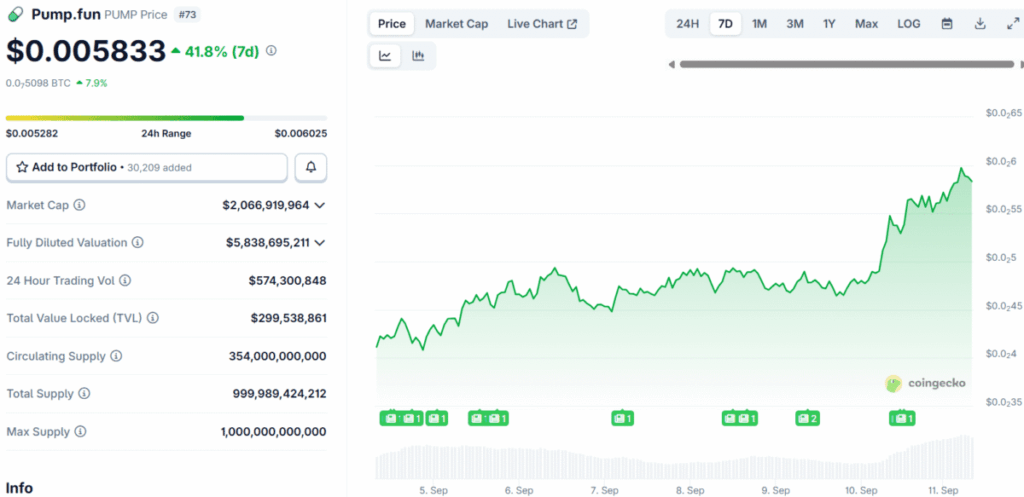Select the 24H time range
The width and height of the screenshot is (1024, 497).
pyautogui.click(x=688, y=24)
